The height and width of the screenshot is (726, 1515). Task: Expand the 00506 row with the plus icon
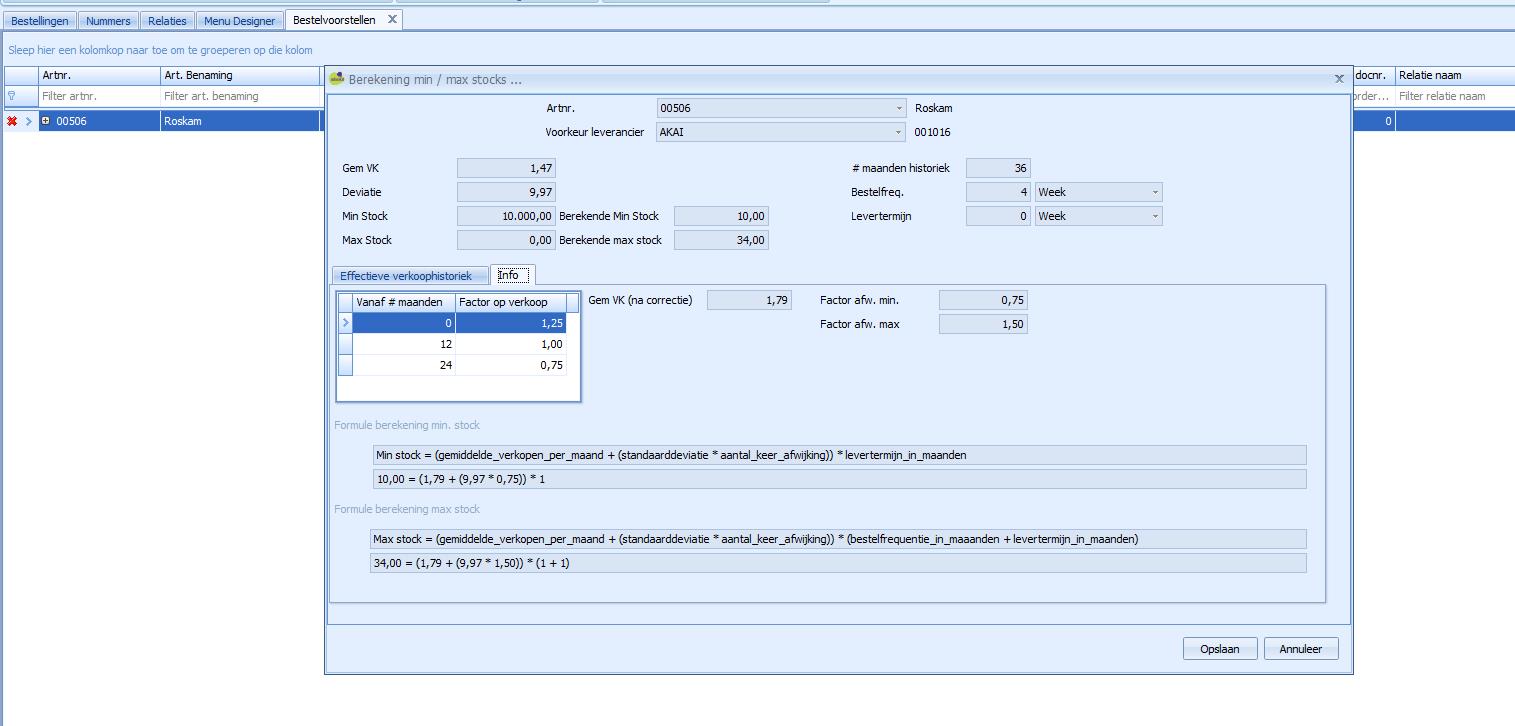[x=46, y=121]
